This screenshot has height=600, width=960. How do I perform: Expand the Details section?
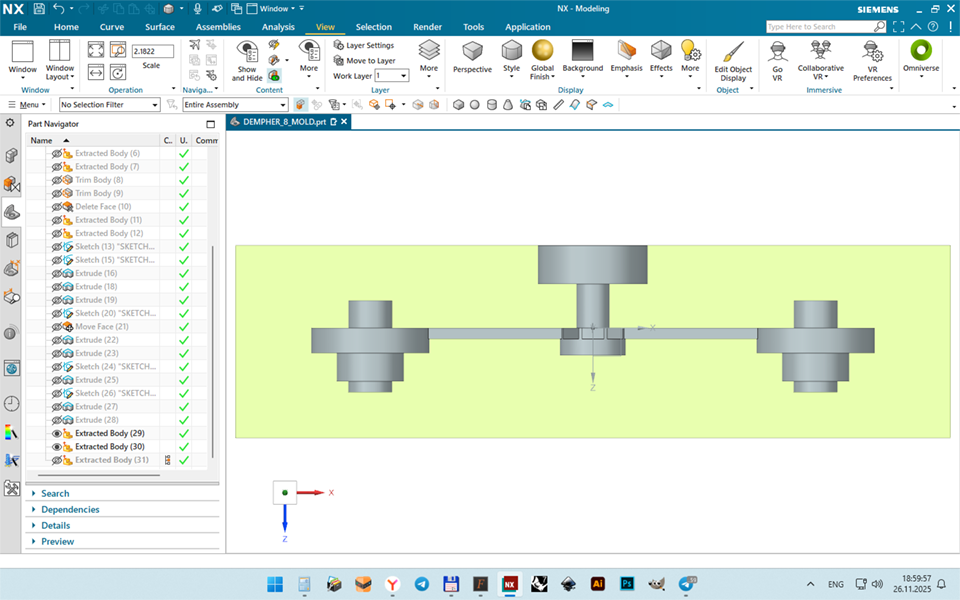[55, 525]
